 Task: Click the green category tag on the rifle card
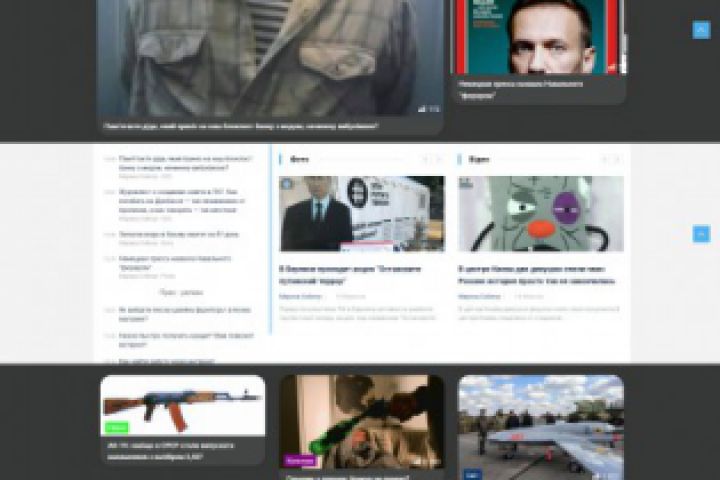point(117,428)
